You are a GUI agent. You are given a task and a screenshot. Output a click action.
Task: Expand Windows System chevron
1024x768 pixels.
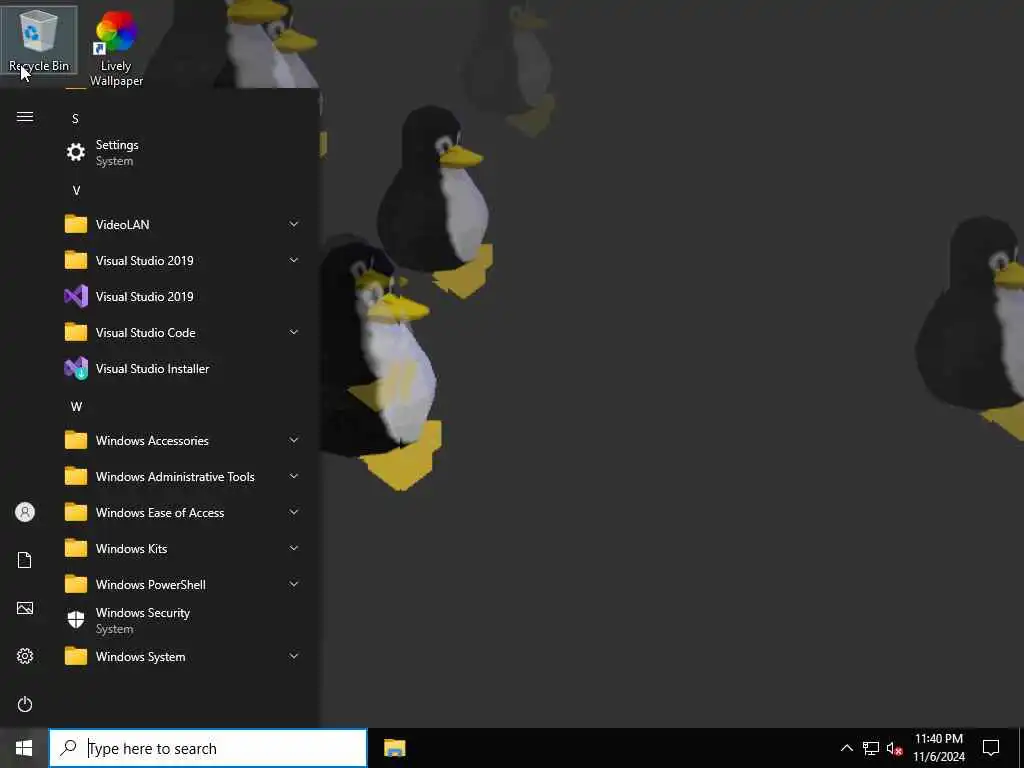pyautogui.click(x=294, y=656)
